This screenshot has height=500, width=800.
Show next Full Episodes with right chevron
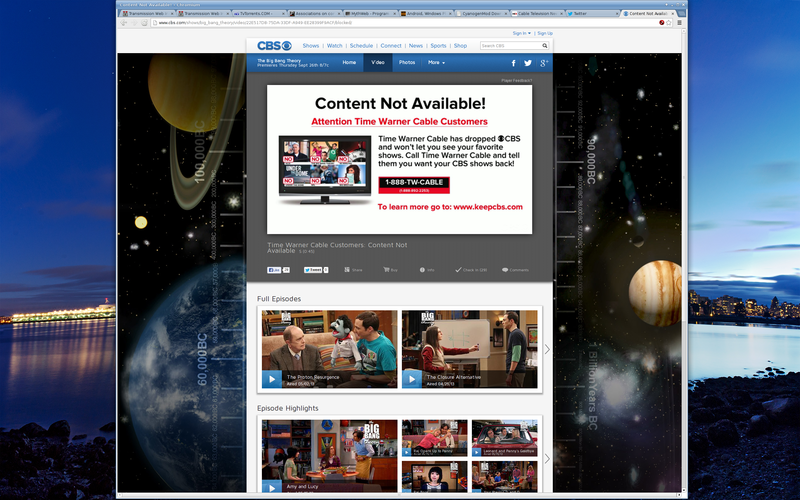pos(547,349)
